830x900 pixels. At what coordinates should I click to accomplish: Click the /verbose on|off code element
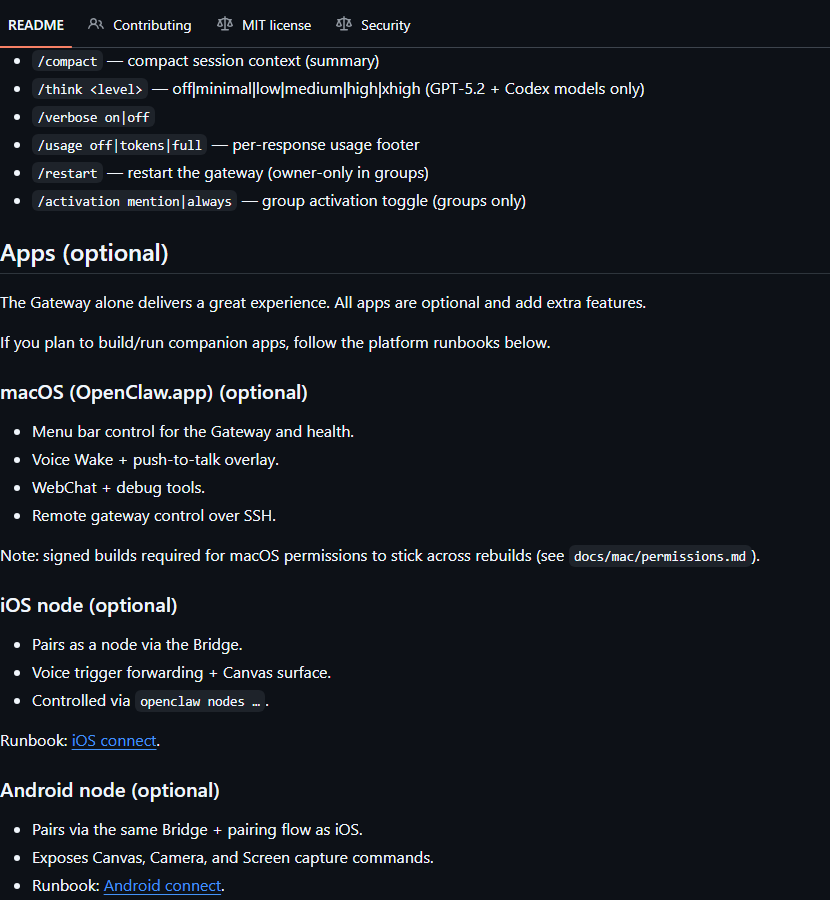tap(93, 117)
